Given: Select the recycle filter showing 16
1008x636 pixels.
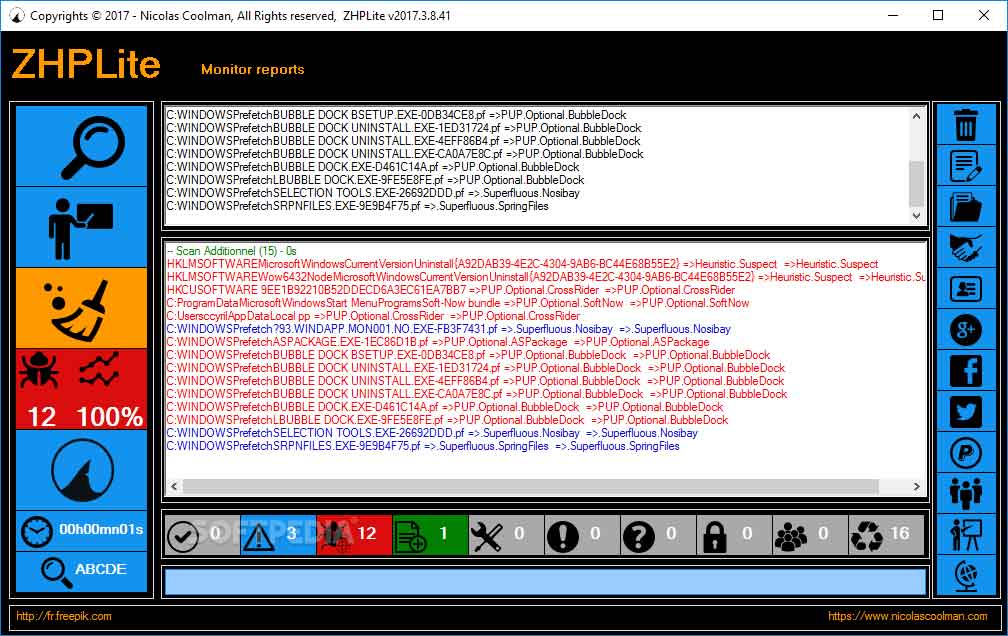Looking at the screenshot, I should pyautogui.click(x=885, y=535).
